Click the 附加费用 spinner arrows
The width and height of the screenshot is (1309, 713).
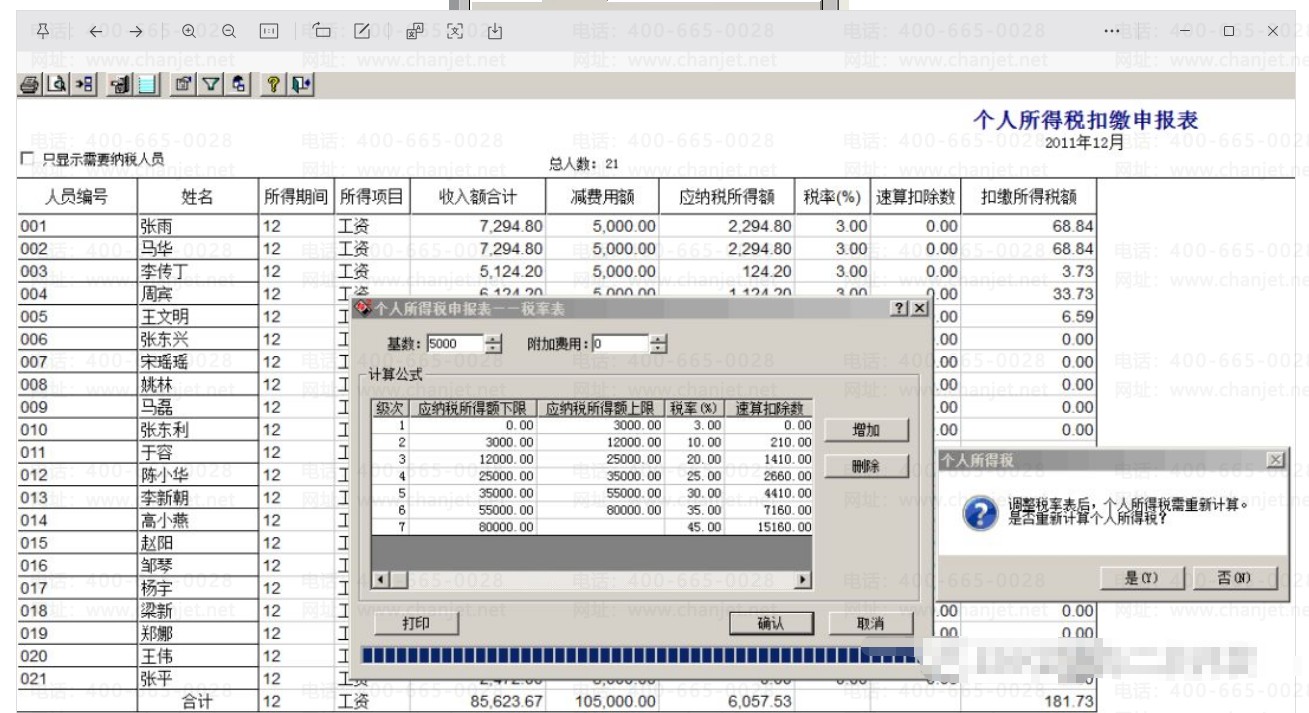tap(658, 344)
